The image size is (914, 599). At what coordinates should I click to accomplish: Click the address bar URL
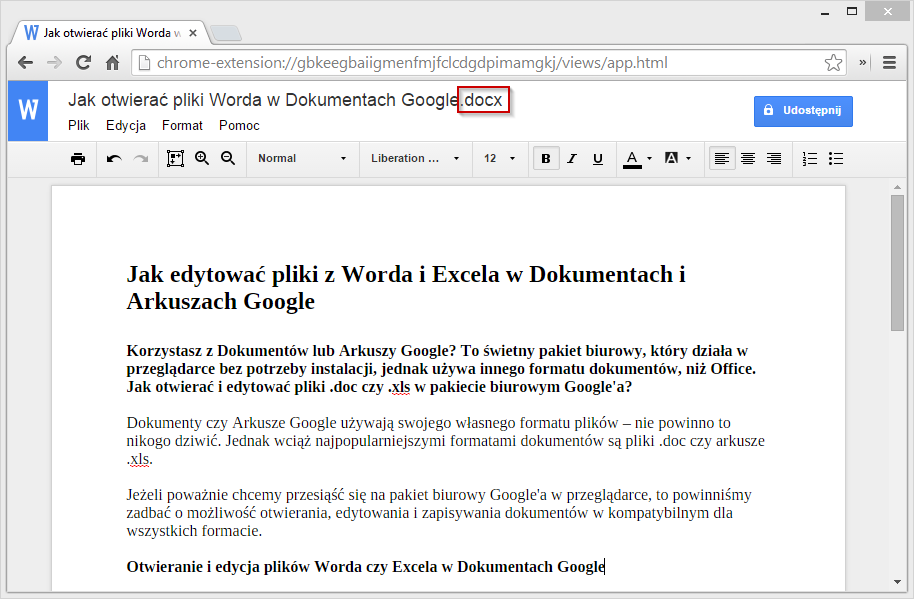coord(412,62)
